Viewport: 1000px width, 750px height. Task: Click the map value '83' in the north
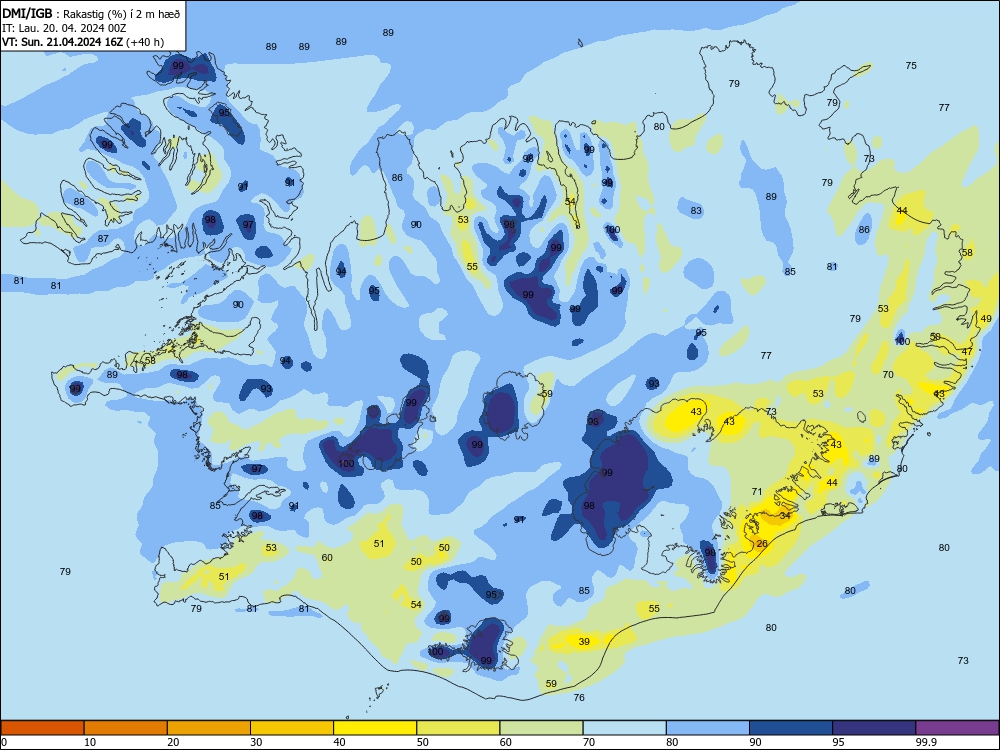[x=696, y=210]
